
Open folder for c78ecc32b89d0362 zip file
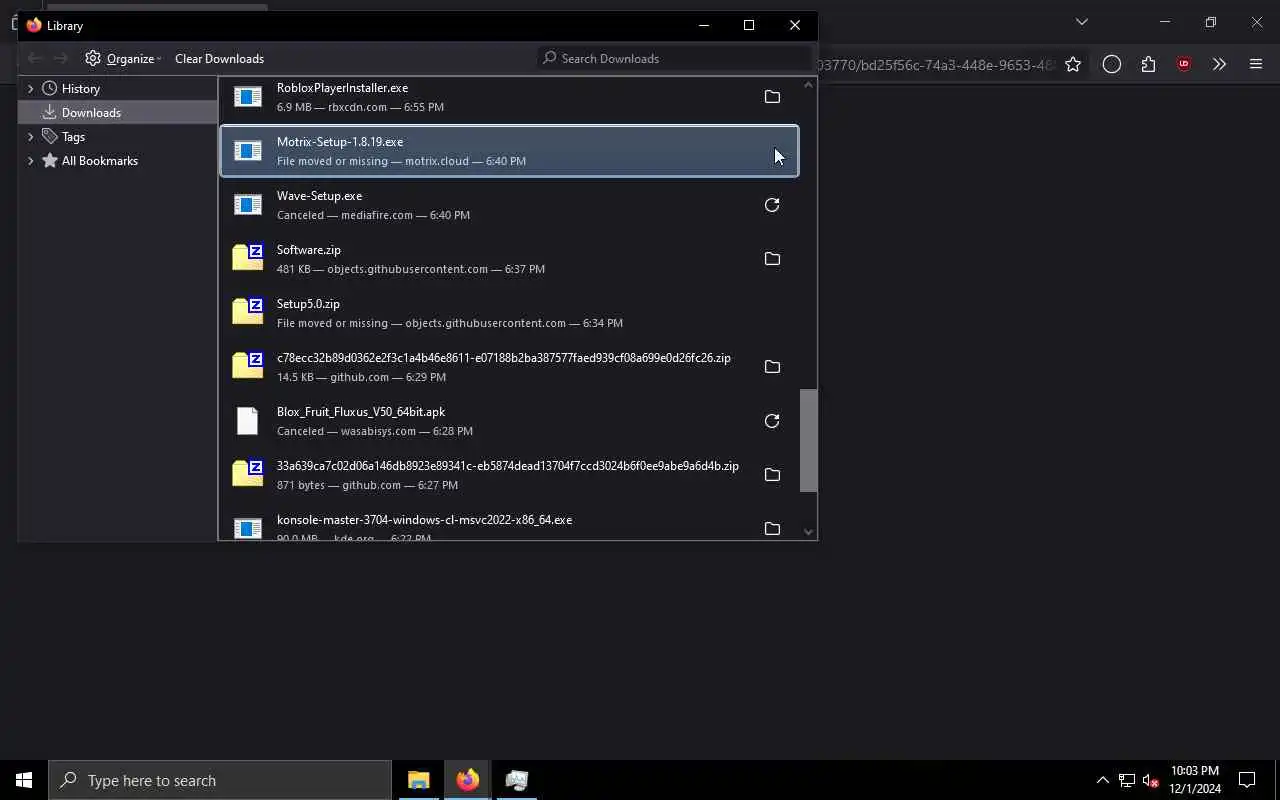click(x=772, y=367)
